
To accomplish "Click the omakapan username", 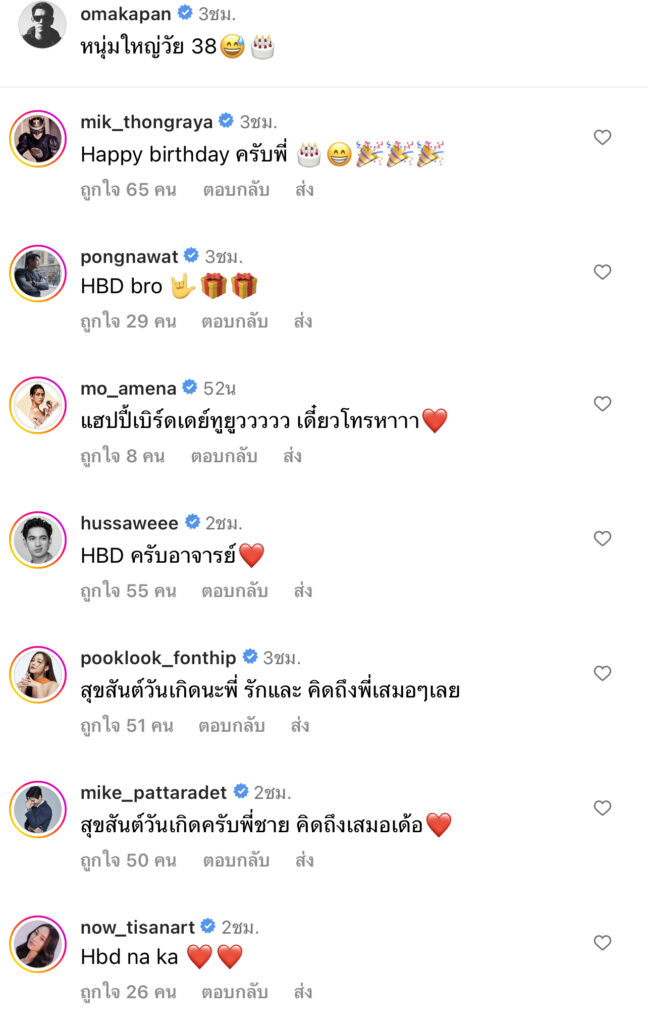I will (125, 13).
